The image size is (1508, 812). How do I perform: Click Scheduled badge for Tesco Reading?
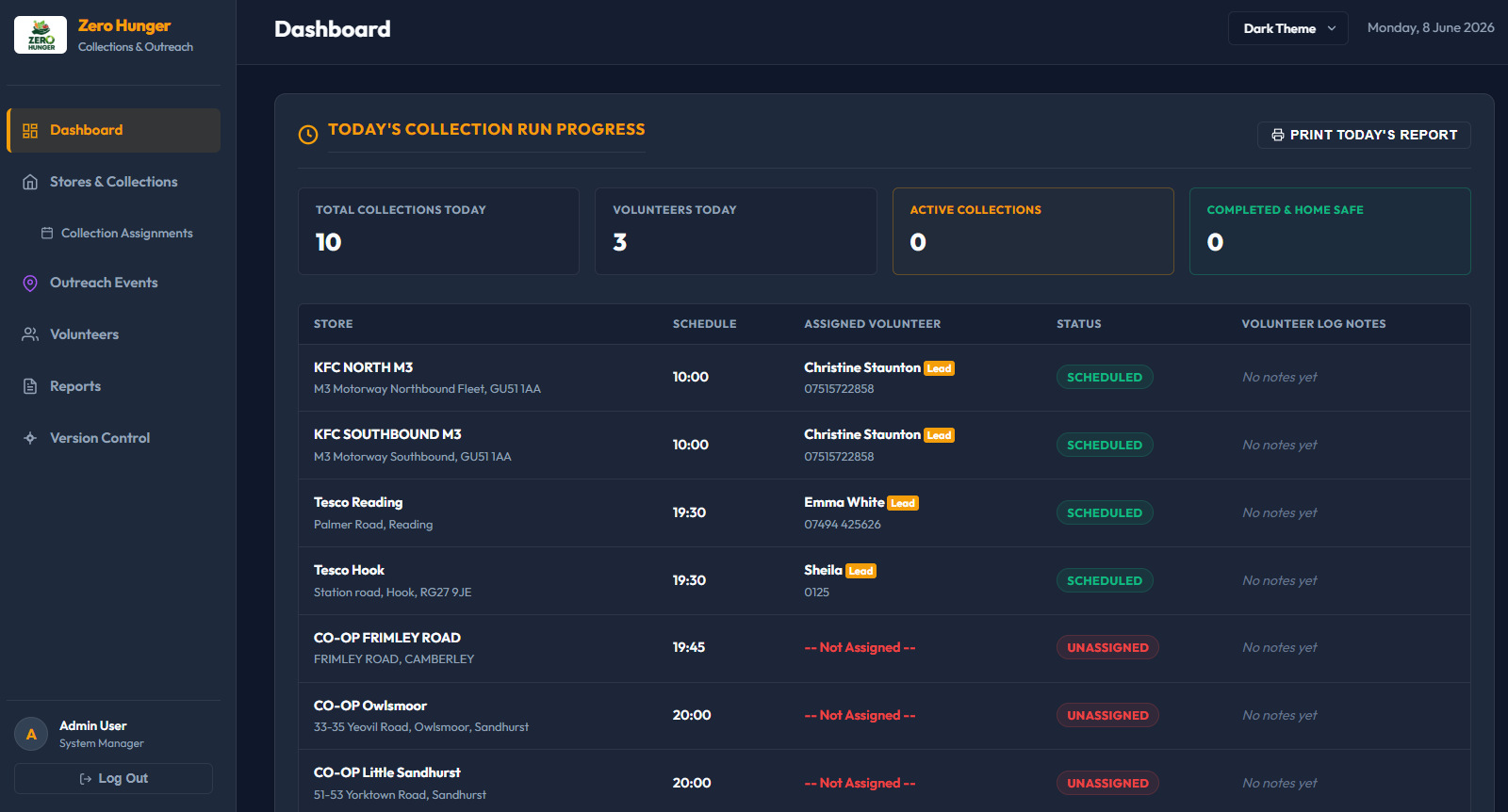pos(1105,512)
